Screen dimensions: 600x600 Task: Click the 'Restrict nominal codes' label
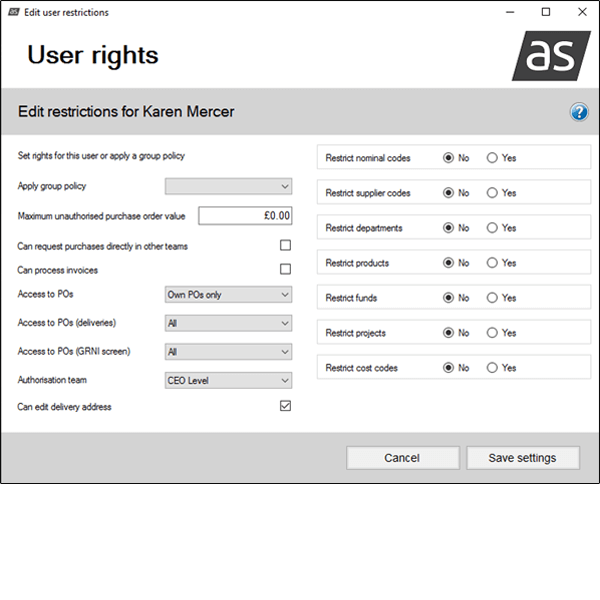point(368,158)
